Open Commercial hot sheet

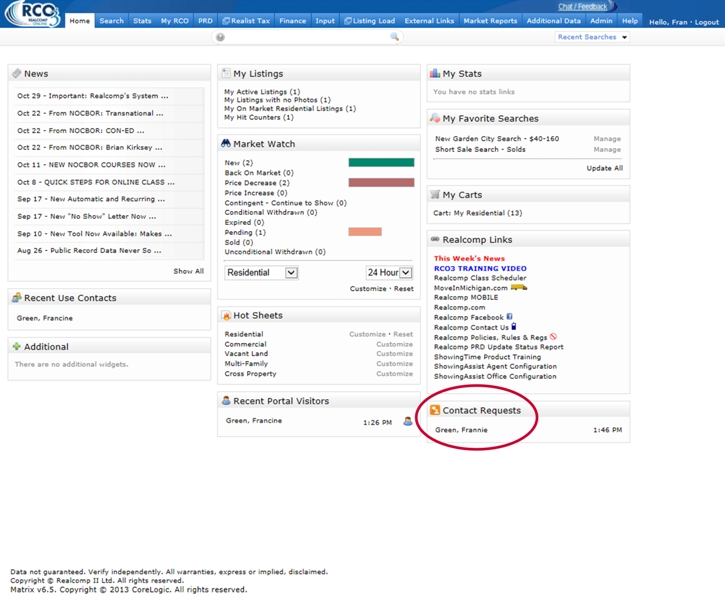pyautogui.click(x=246, y=344)
